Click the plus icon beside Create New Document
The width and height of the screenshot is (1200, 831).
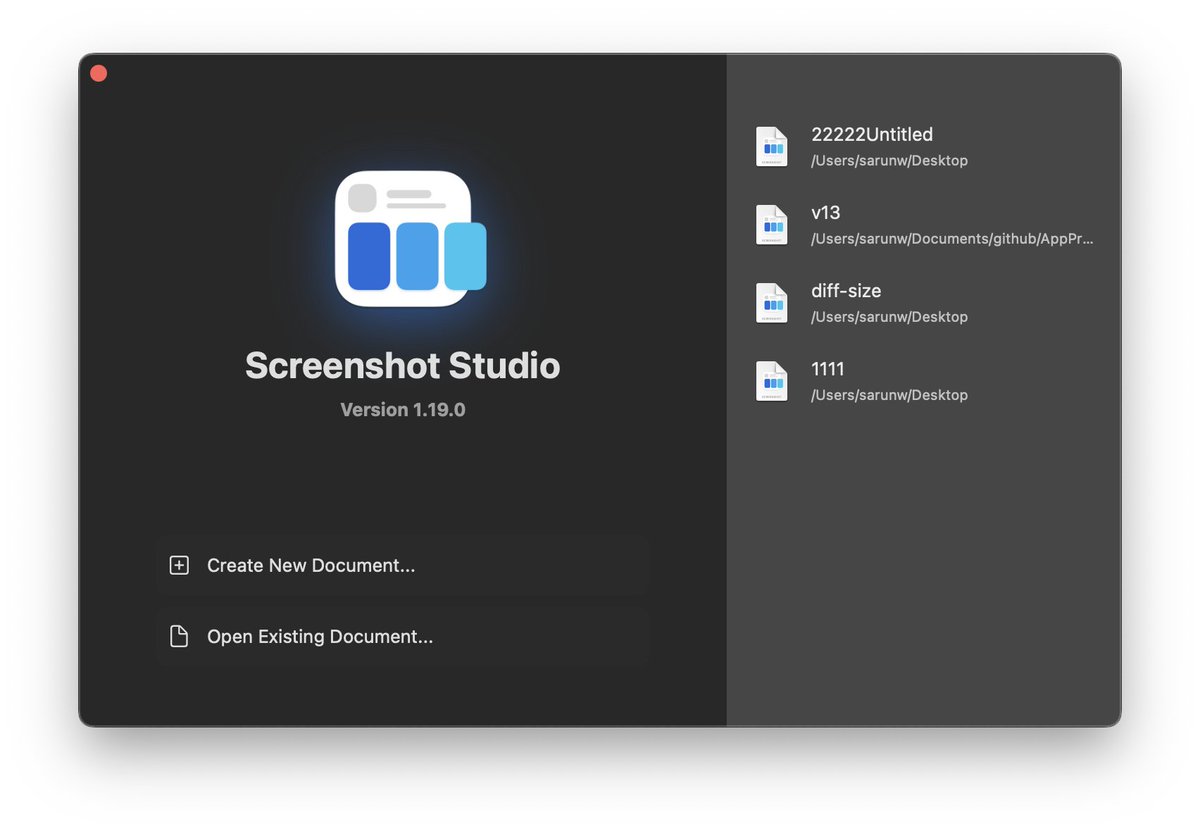tap(179, 565)
